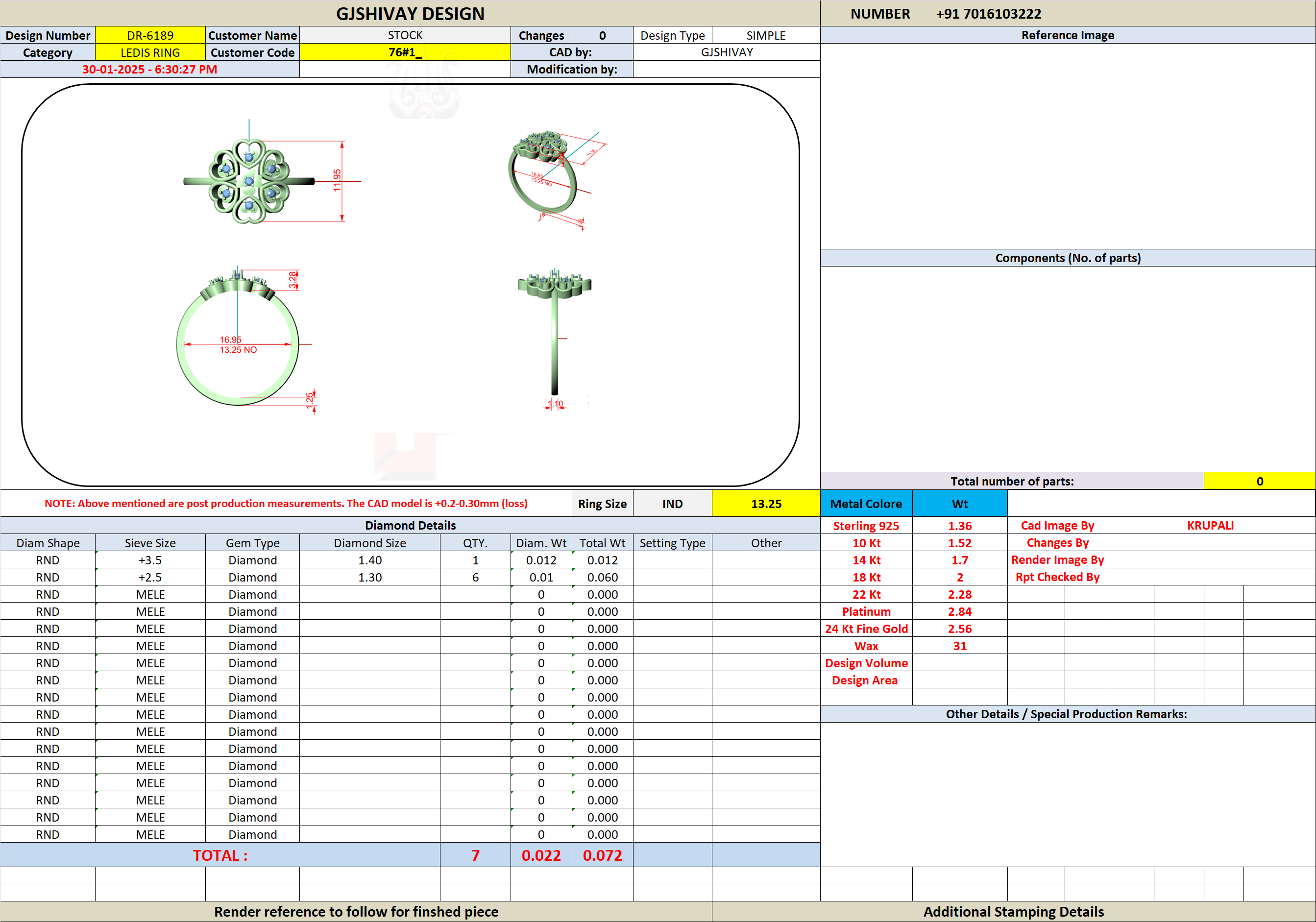The width and height of the screenshot is (1316, 922).
Task: Click the Render Image By label
Action: (1057, 560)
